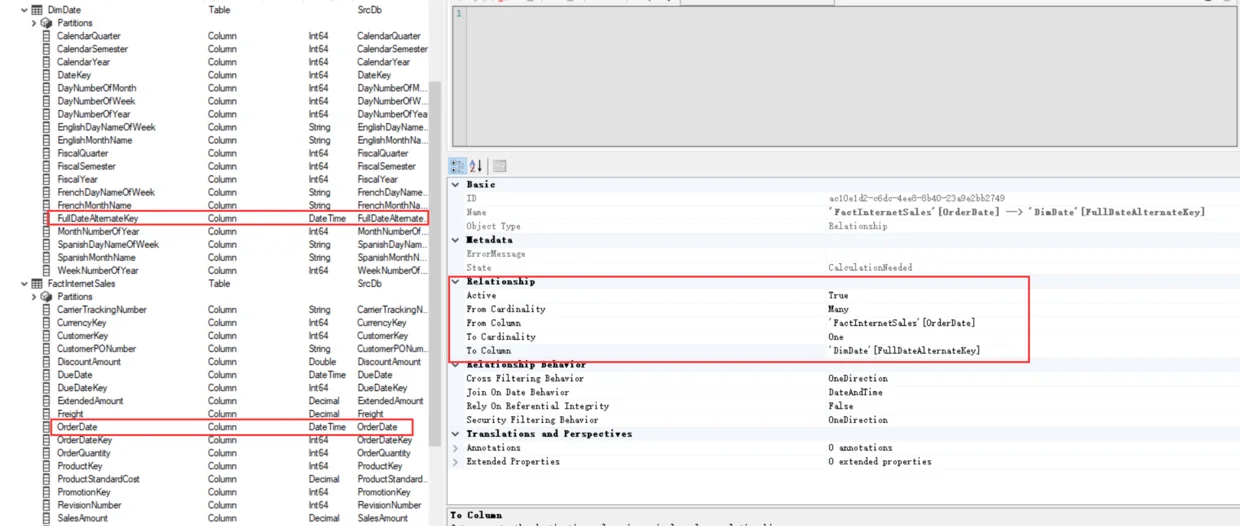Expand the Extended Properties entry
Screen dimensions: 1240x526
point(456,462)
